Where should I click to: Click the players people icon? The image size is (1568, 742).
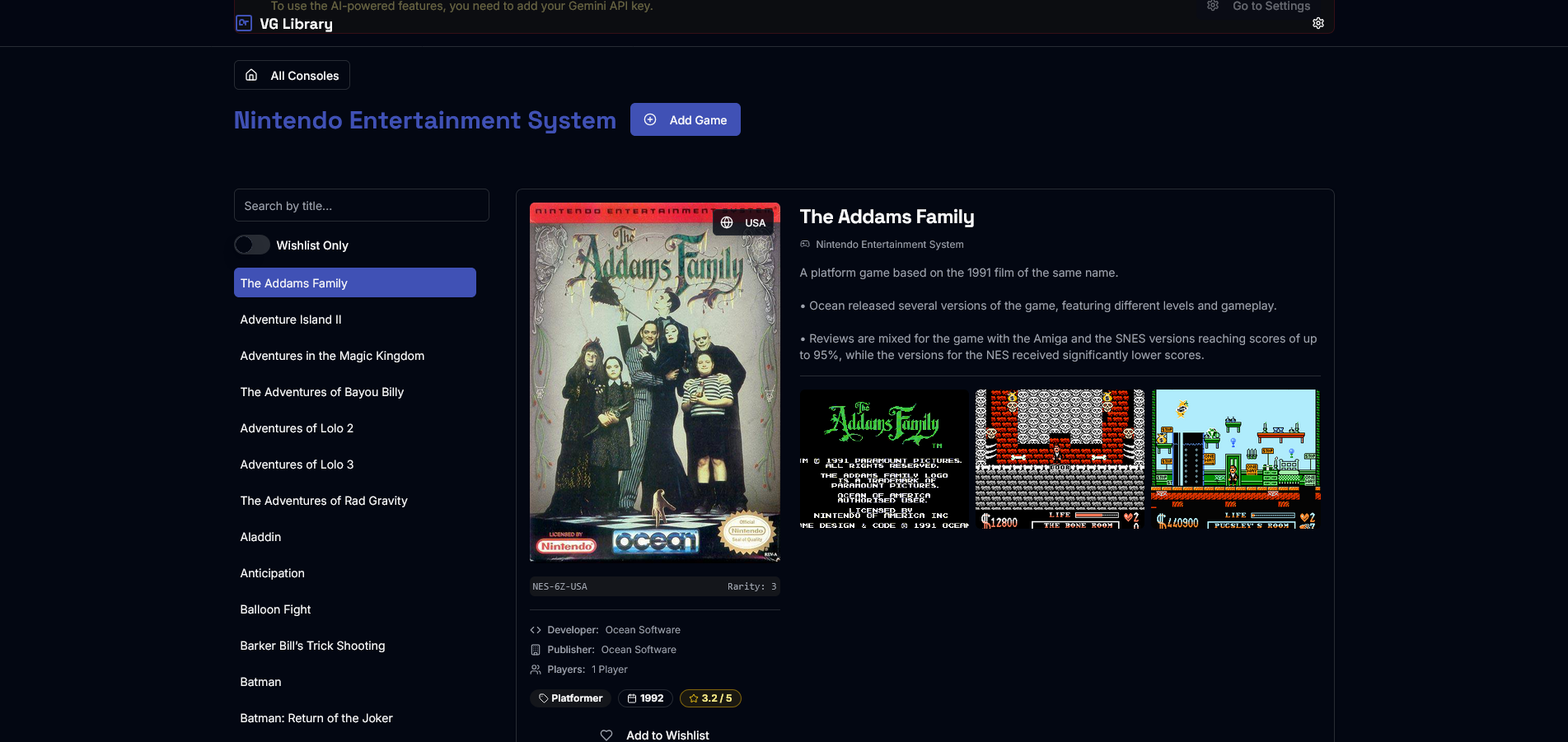point(536,670)
